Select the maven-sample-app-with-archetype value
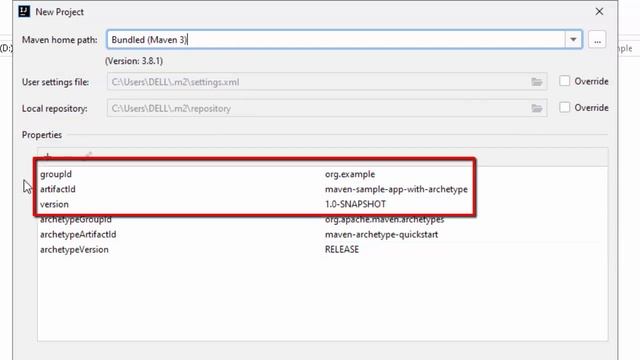 coord(396,189)
